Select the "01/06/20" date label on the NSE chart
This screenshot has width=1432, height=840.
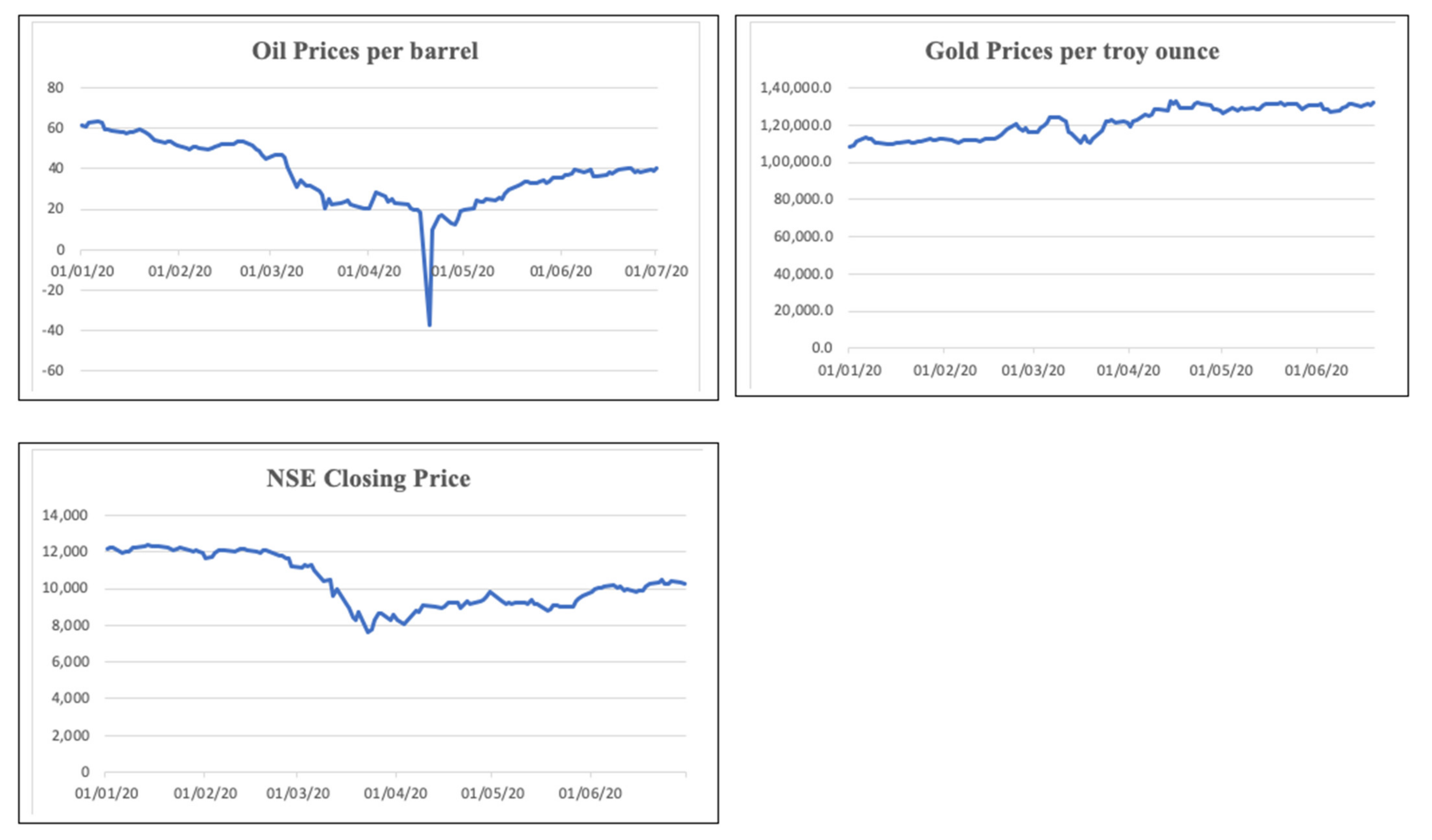point(590,793)
